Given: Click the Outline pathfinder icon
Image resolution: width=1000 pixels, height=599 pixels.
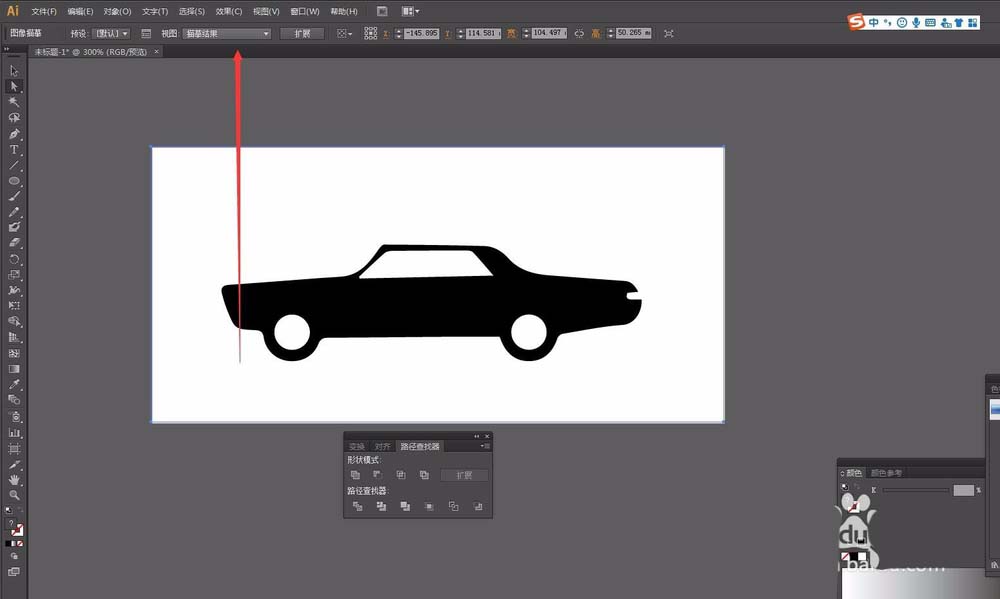Looking at the screenshot, I should (453, 506).
